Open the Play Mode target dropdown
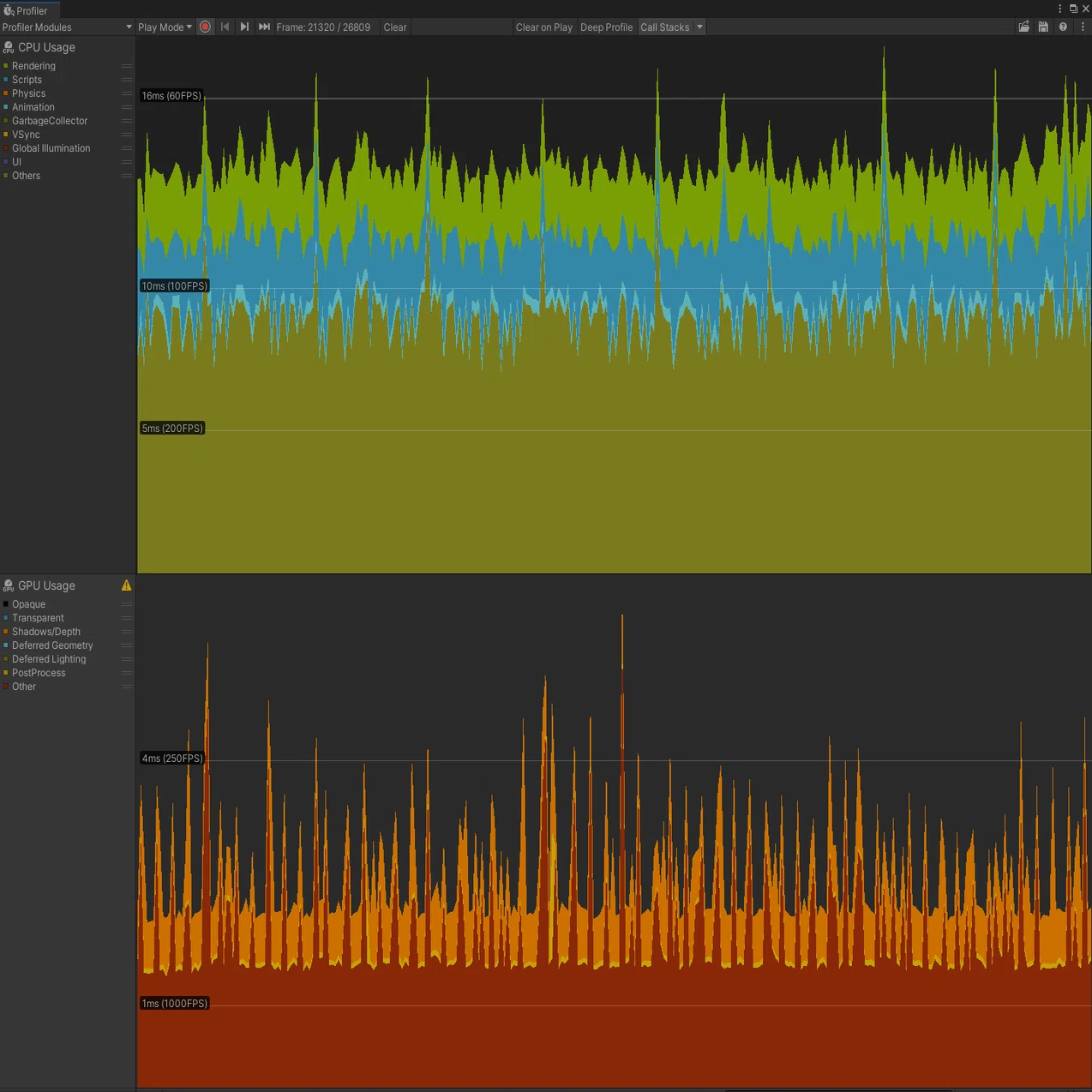1092x1092 pixels. point(165,27)
